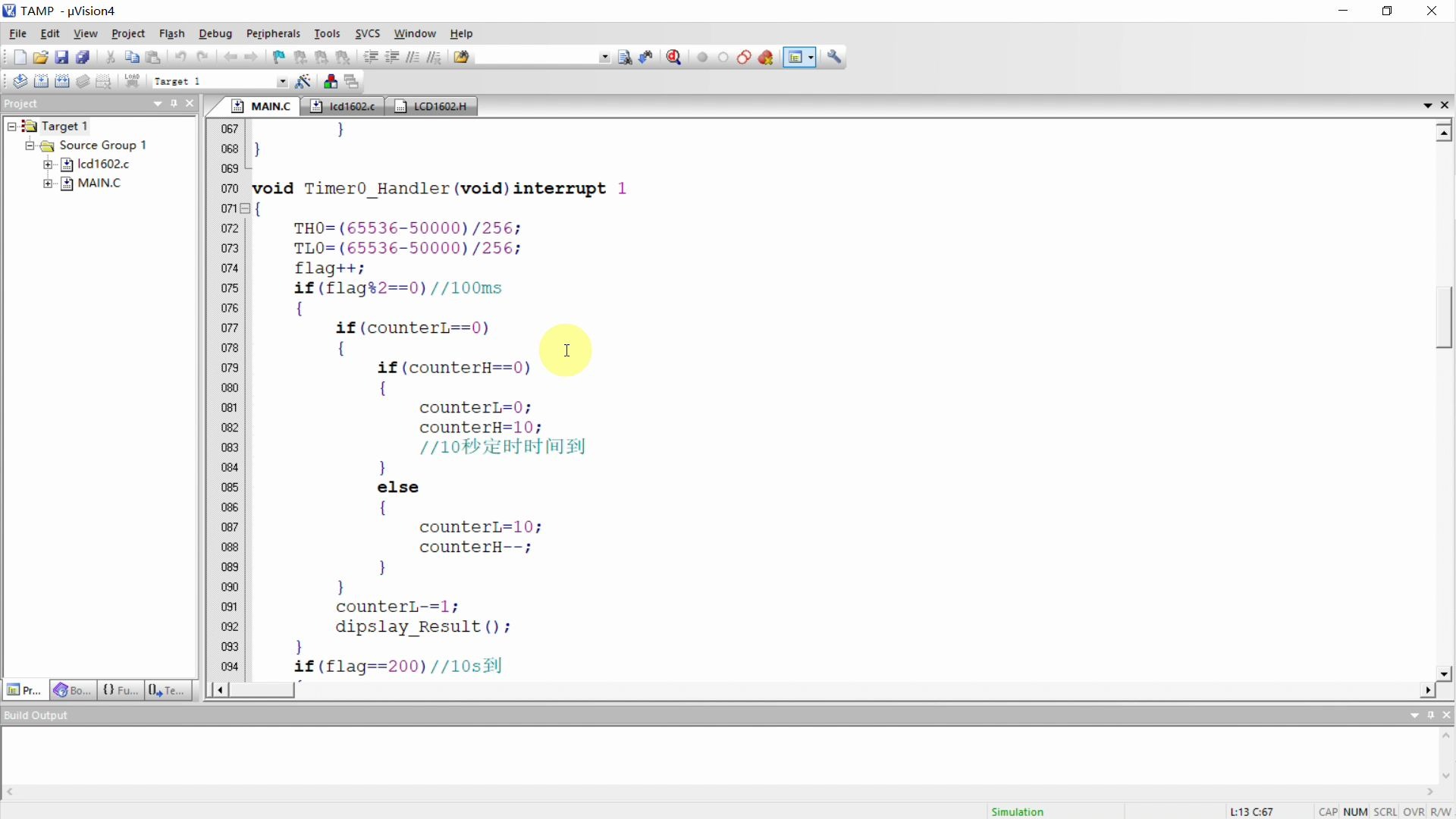Close the Build Output panel
The height and width of the screenshot is (819, 1456).
click(x=1447, y=715)
